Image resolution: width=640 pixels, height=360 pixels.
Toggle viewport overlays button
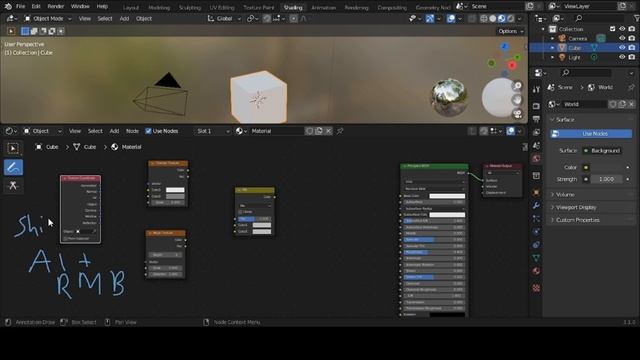[x=451, y=19]
